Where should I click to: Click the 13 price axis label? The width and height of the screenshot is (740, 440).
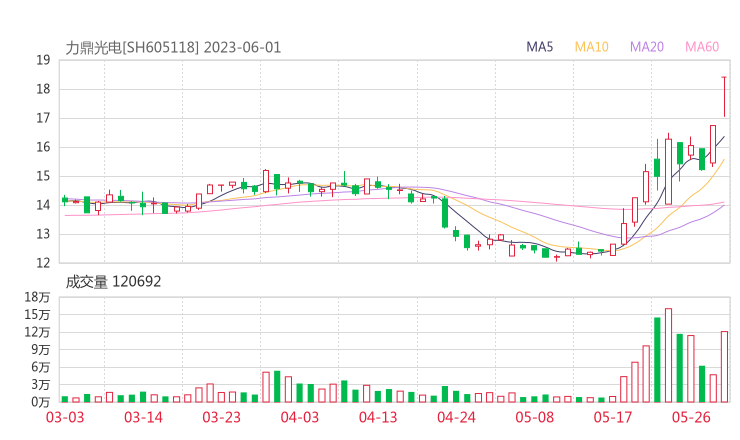point(43,234)
